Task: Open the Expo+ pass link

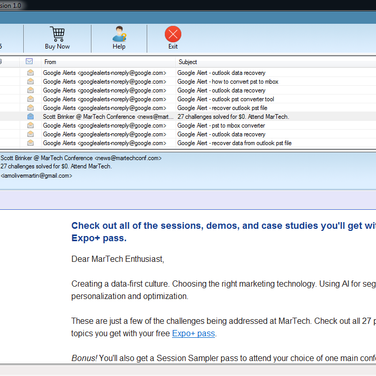Action: click(193, 333)
